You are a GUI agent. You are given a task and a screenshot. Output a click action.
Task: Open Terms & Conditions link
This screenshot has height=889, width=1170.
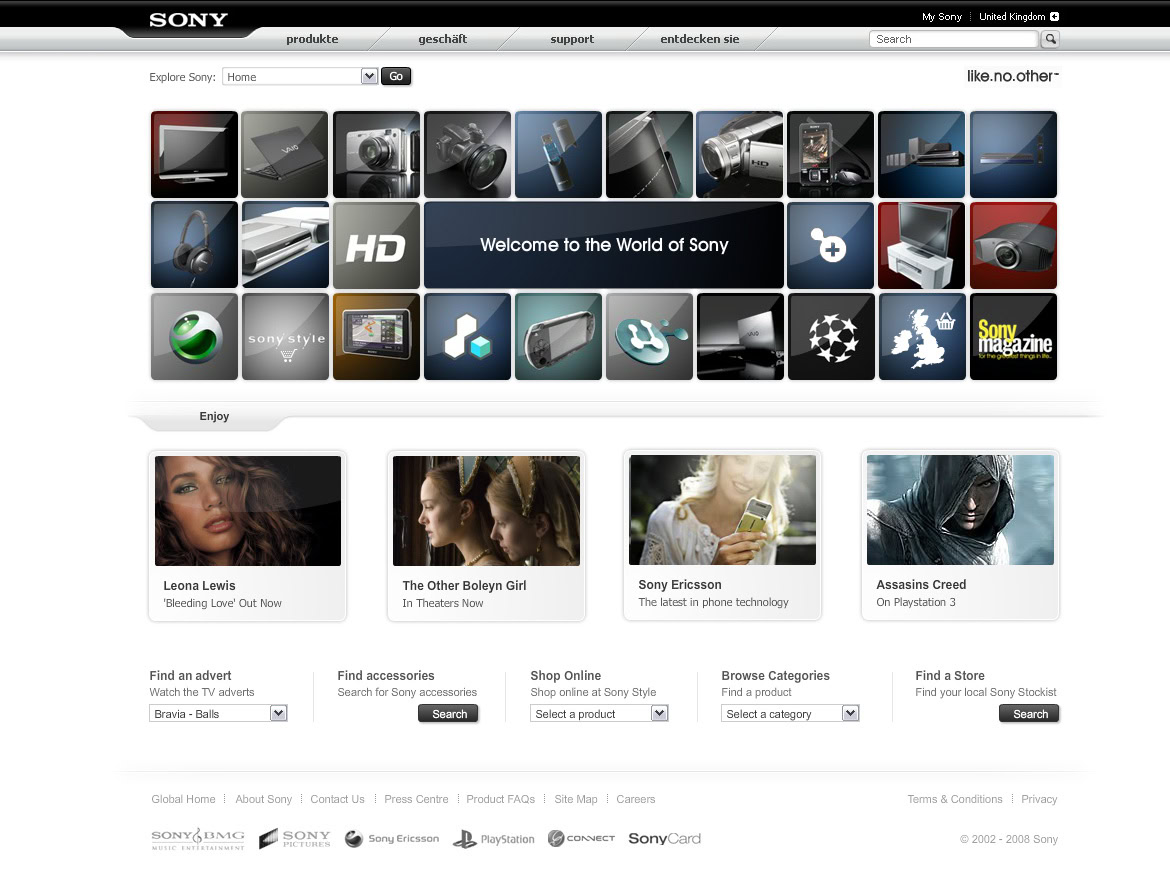[x=955, y=799]
